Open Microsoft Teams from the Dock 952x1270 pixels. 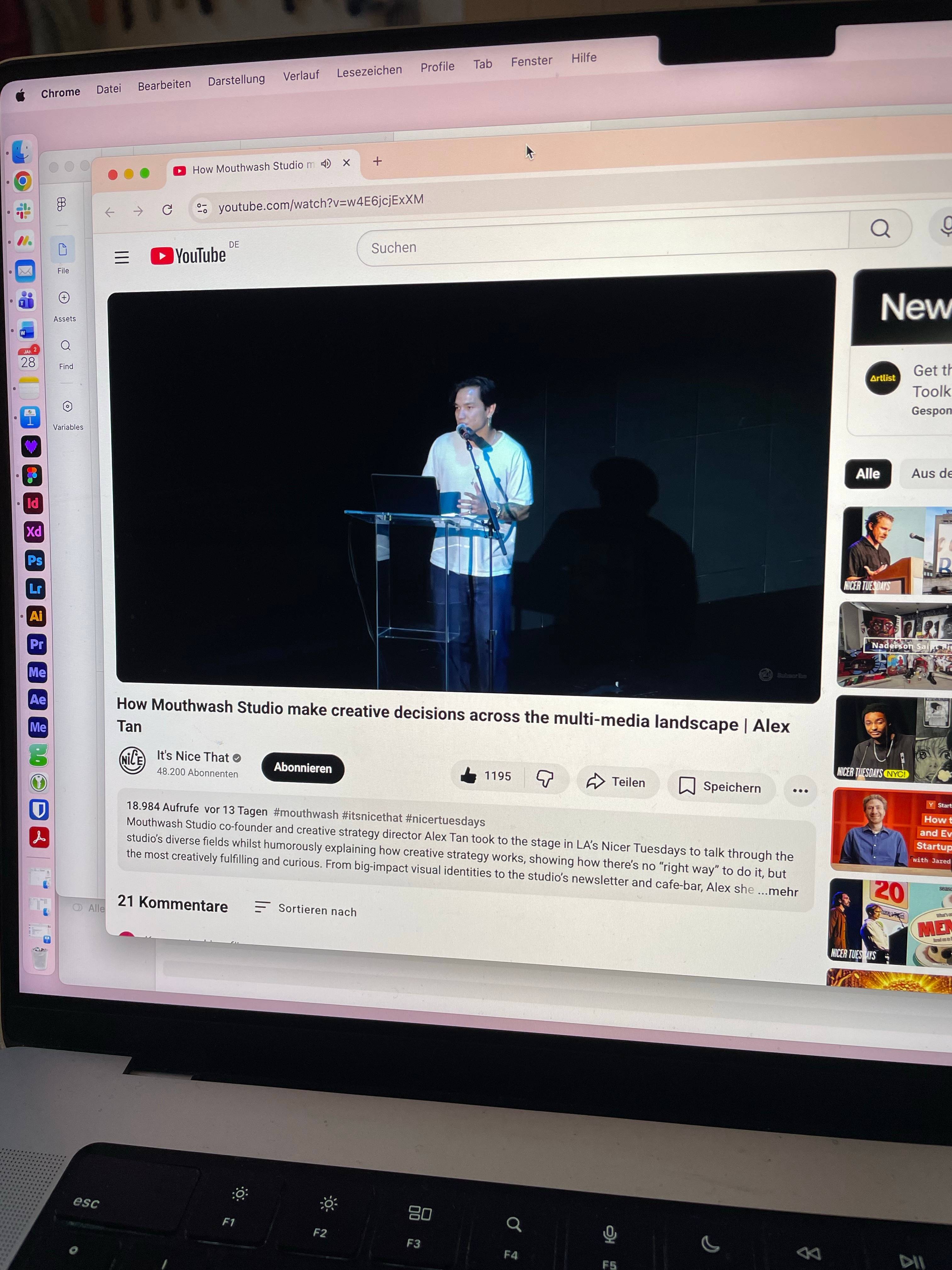[x=26, y=300]
